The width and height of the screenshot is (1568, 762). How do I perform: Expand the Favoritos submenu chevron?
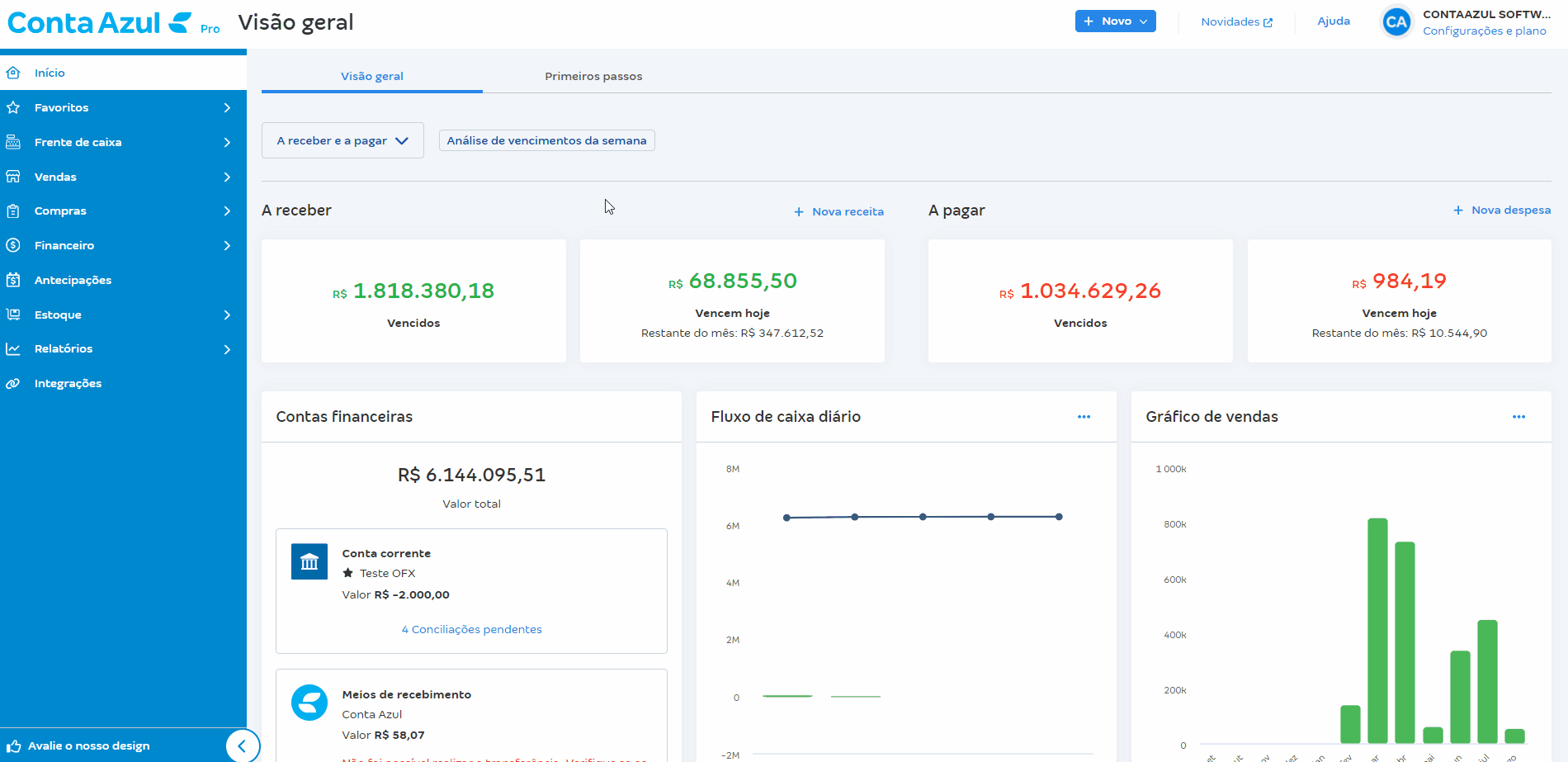227,107
